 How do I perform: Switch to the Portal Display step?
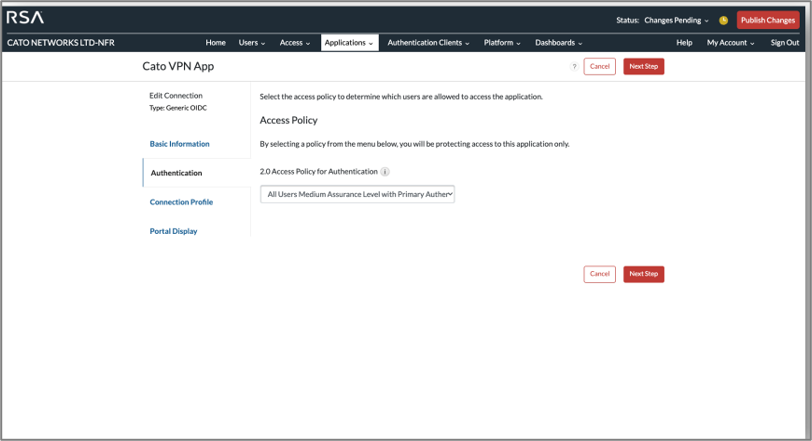(173, 231)
